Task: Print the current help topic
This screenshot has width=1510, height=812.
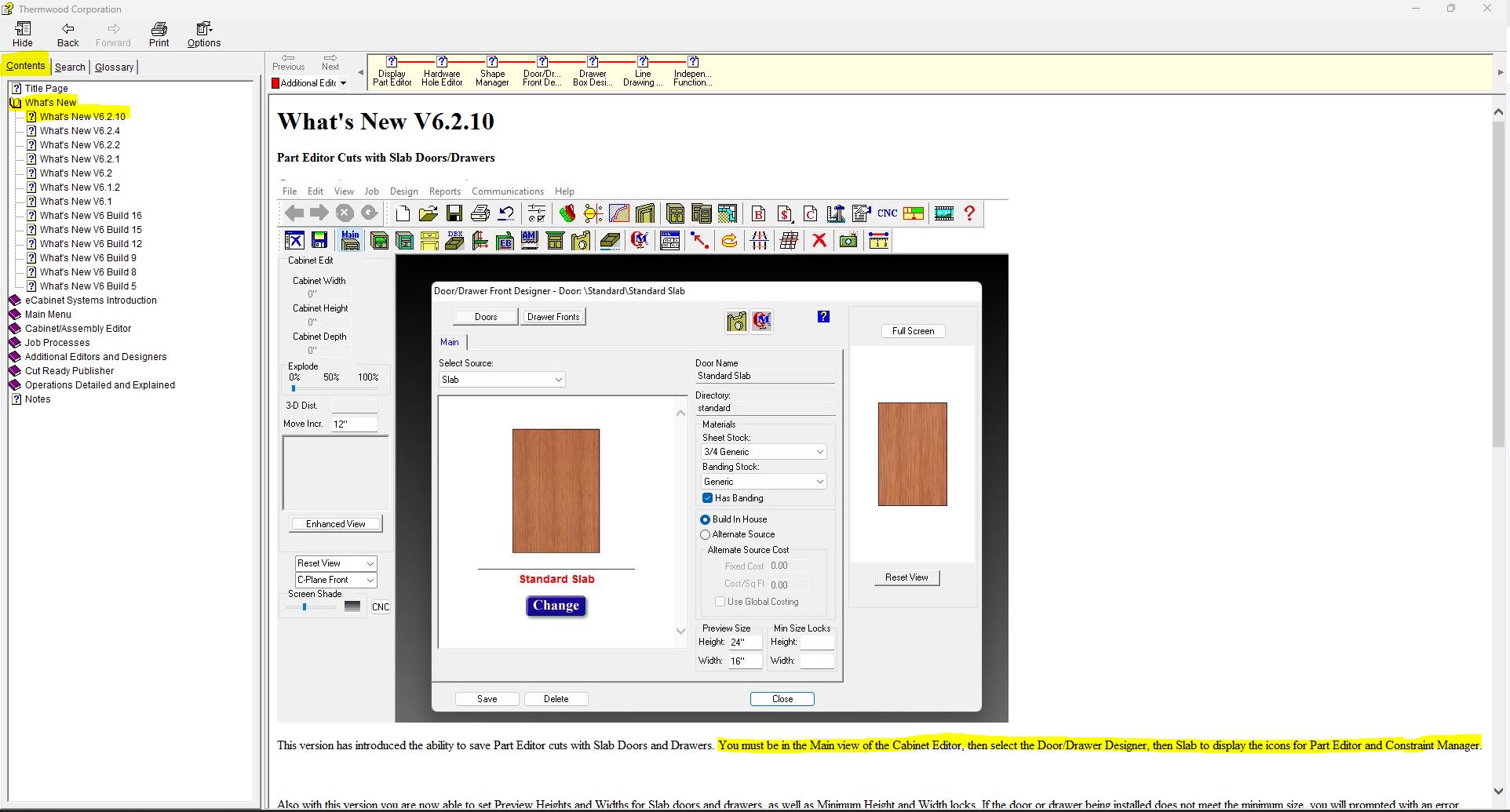Action: pyautogui.click(x=159, y=30)
